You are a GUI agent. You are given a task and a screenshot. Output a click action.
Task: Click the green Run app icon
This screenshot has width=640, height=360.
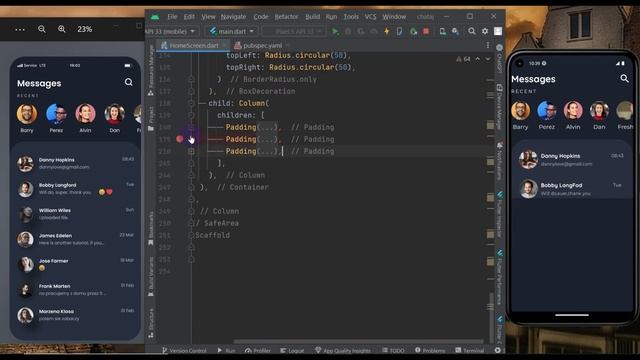[x=335, y=31]
